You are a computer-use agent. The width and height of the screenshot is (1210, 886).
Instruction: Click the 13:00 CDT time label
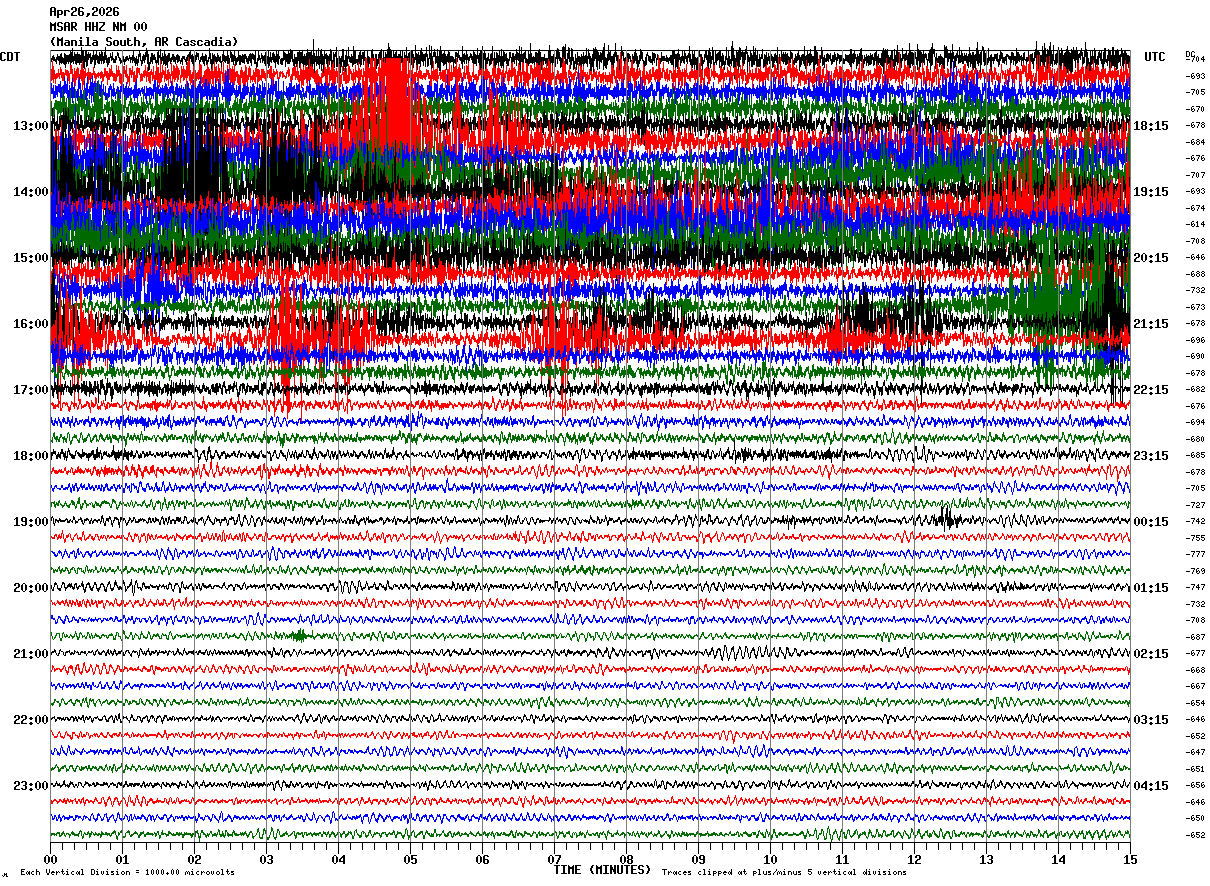click(30, 126)
